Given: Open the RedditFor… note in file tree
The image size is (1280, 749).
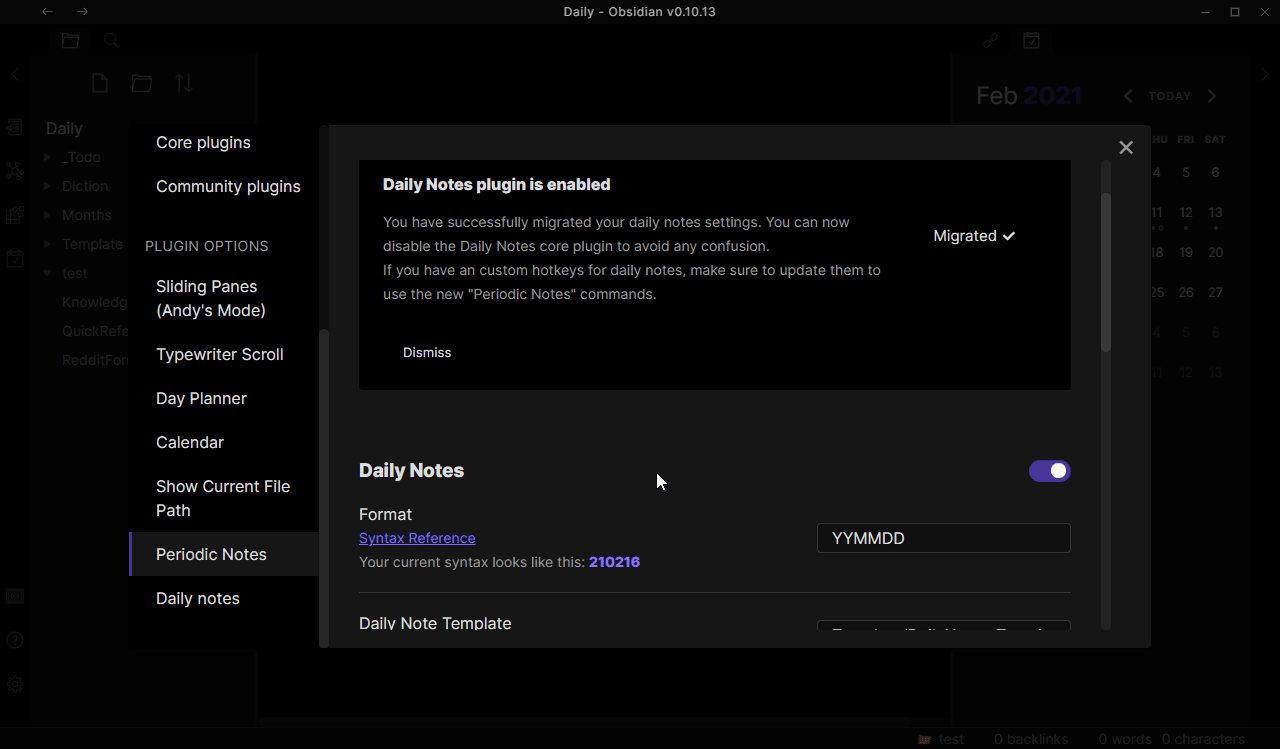Looking at the screenshot, I should 94,360.
